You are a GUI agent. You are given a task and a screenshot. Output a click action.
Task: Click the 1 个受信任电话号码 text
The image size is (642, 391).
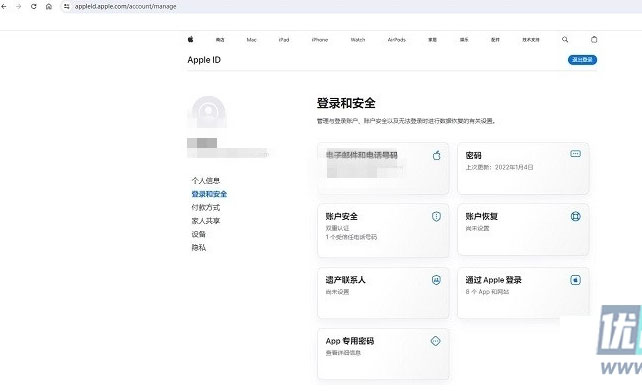(x=351, y=237)
